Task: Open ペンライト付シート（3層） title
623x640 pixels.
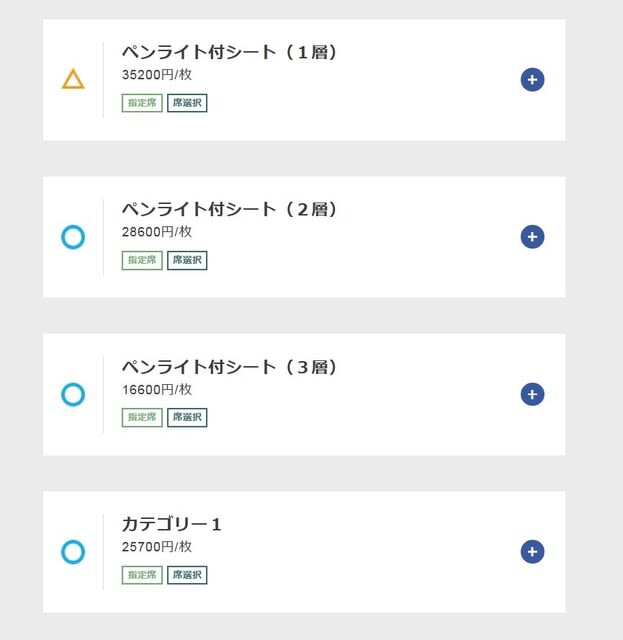Action: (229, 367)
